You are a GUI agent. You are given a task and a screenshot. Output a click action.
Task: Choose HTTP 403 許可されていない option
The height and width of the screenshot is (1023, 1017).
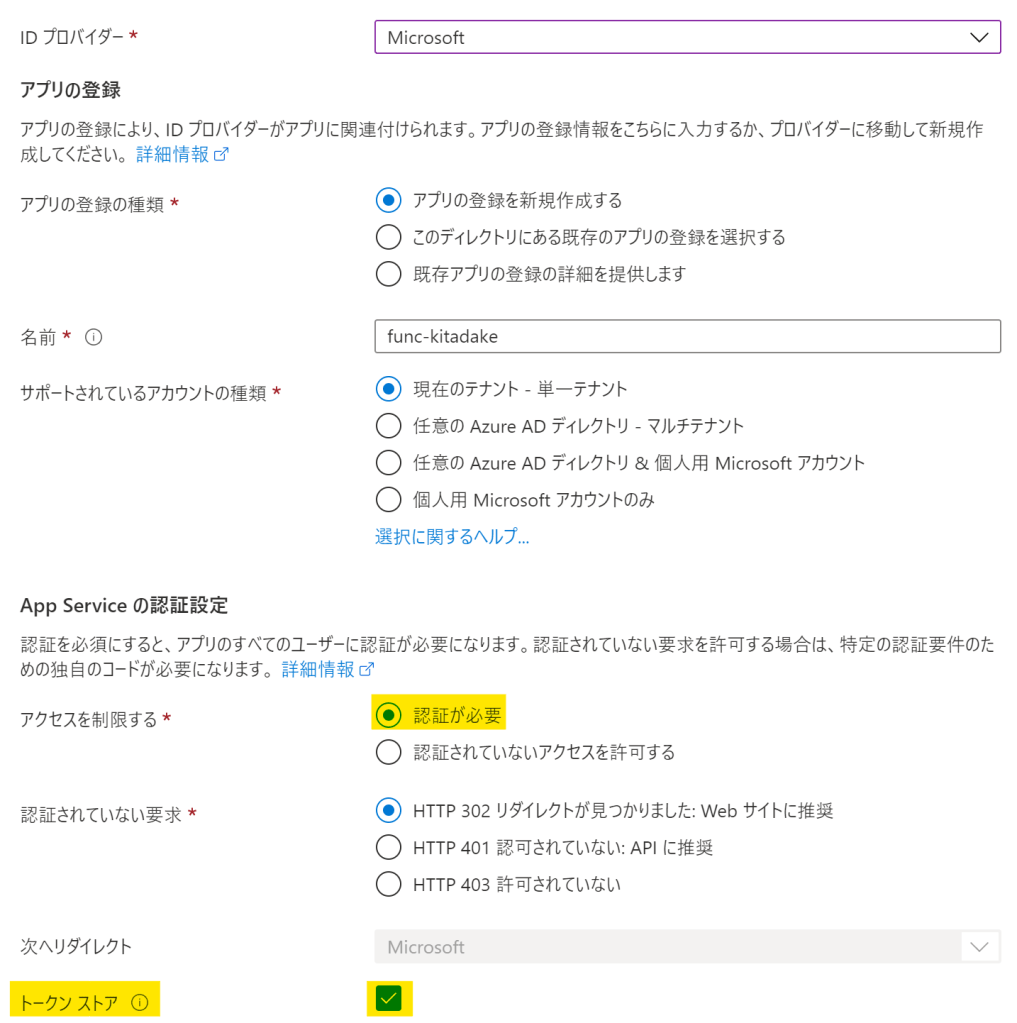[388, 885]
